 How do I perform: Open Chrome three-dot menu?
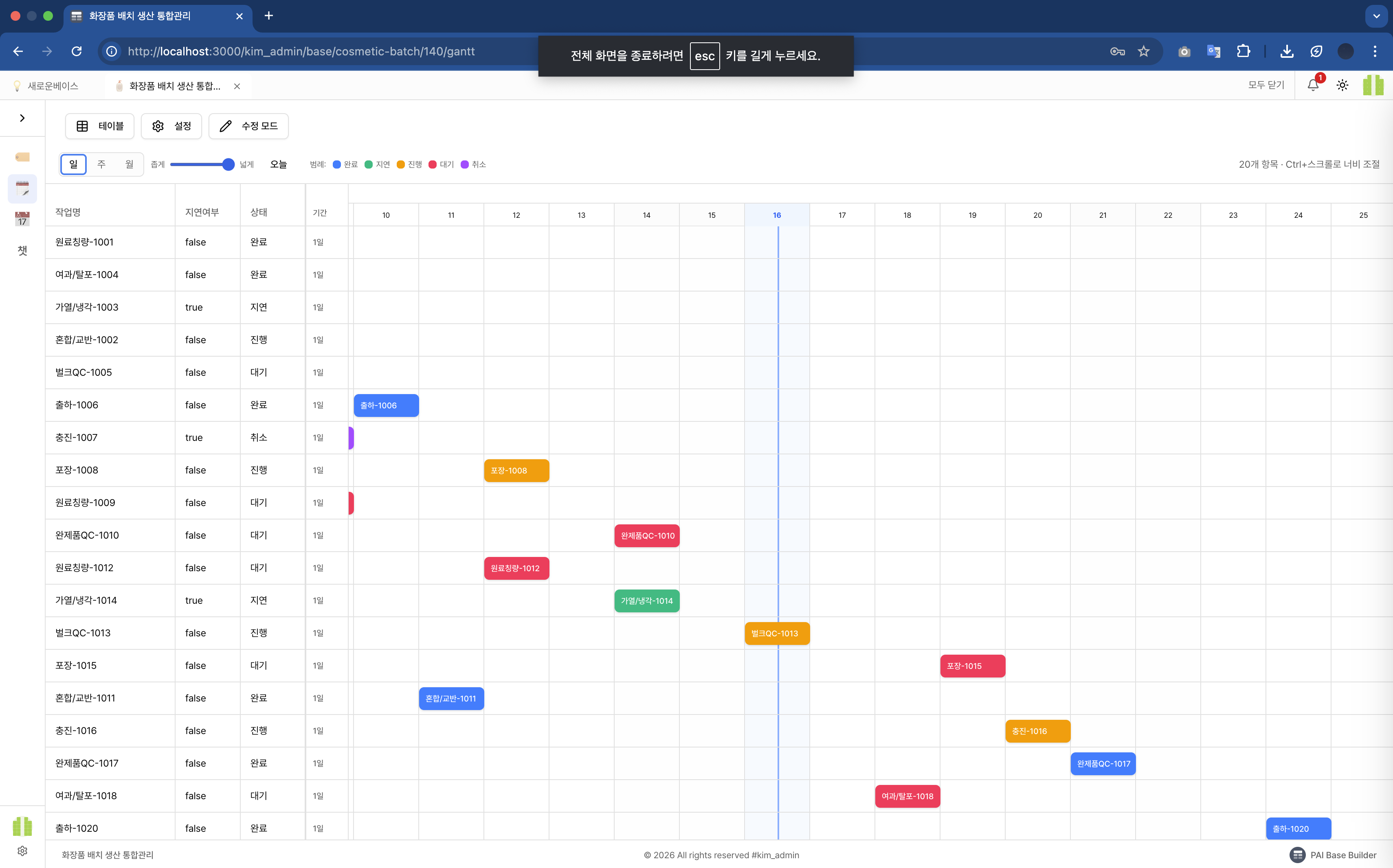coord(1375,51)
